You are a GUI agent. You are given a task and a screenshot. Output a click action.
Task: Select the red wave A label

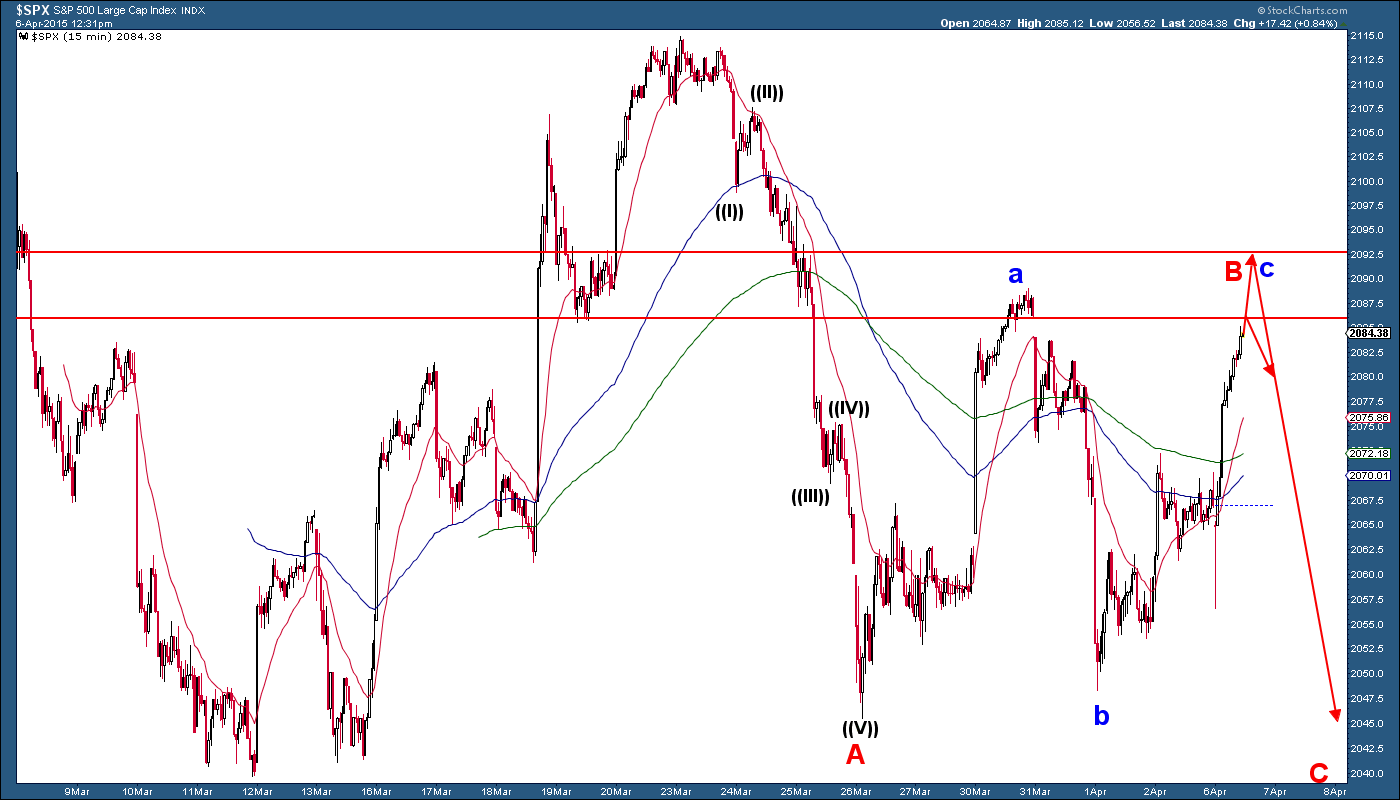point(855,754)
